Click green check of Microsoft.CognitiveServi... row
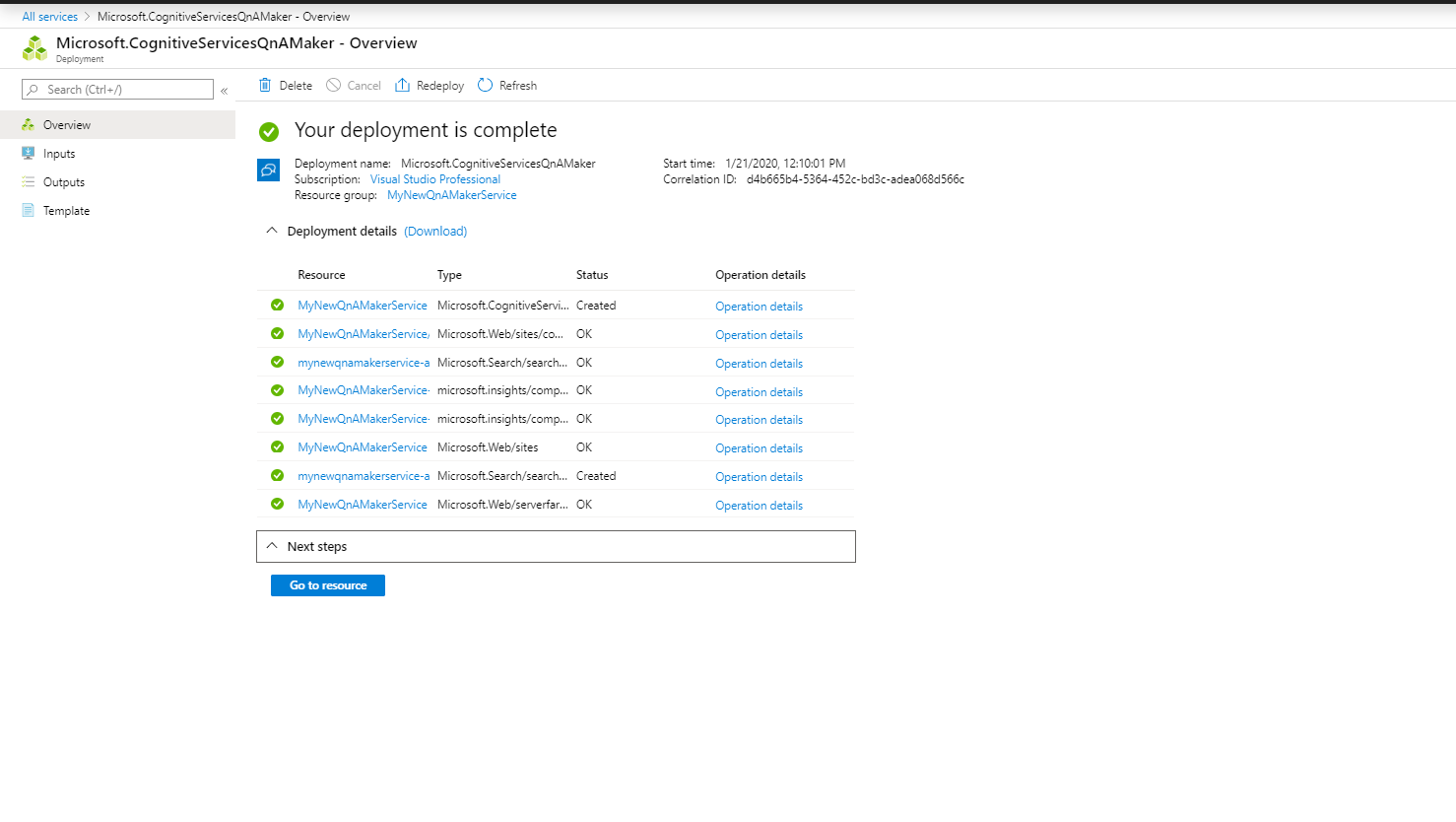This screenshot has width=1456, height=822. tap(277, 306)
